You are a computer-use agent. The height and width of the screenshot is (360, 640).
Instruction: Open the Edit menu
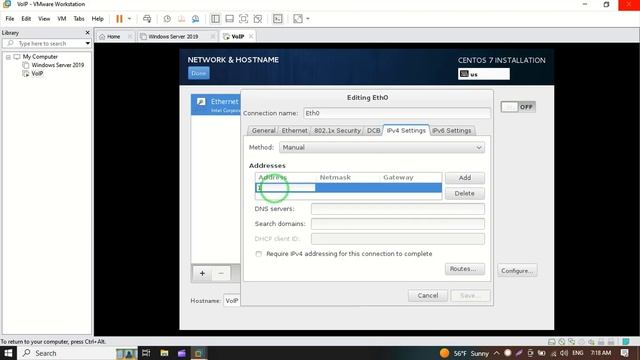26,19
